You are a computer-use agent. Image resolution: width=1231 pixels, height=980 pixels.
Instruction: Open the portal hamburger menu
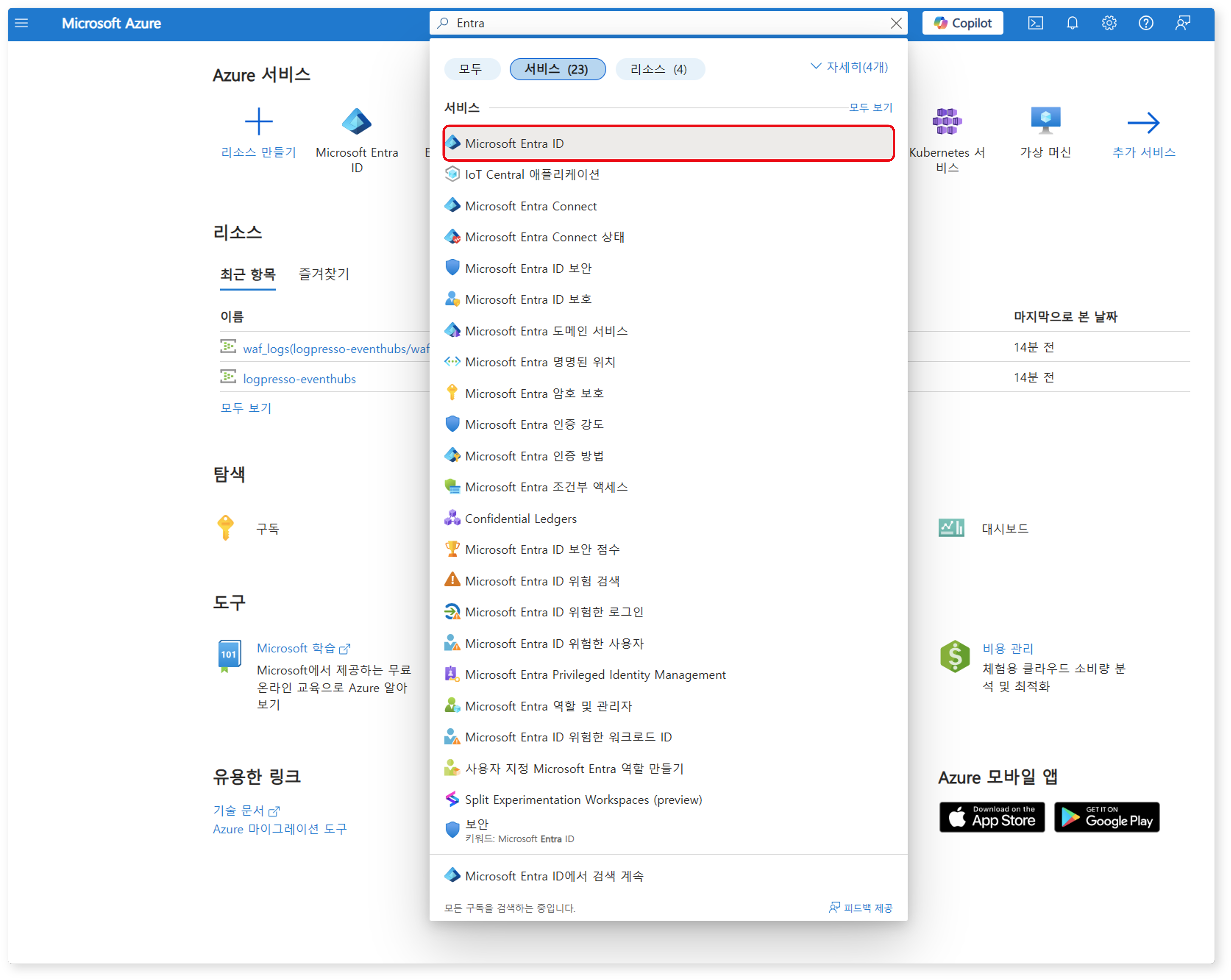[x=22, y=23]
